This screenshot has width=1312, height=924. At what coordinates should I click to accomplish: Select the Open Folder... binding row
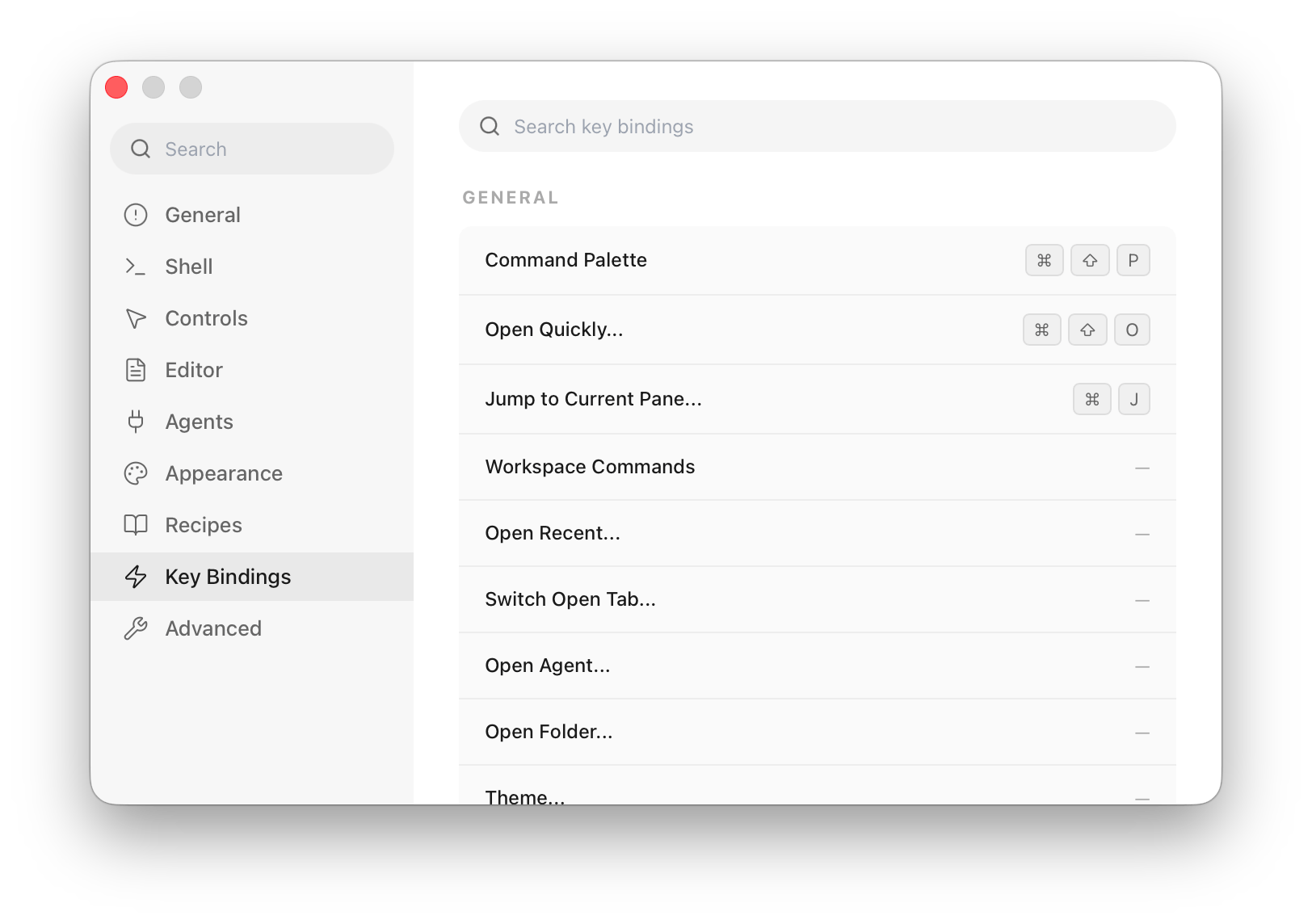coord(818,732)
